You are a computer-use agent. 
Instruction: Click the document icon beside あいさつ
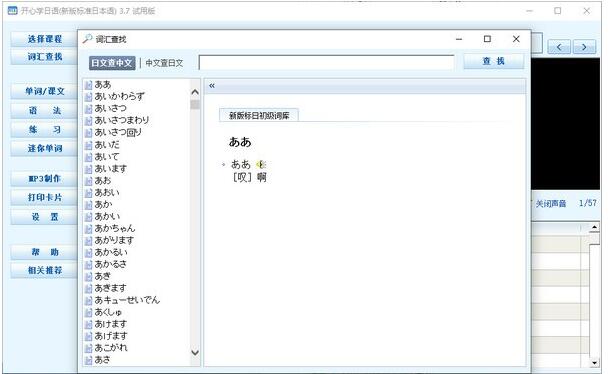(89, 109)
